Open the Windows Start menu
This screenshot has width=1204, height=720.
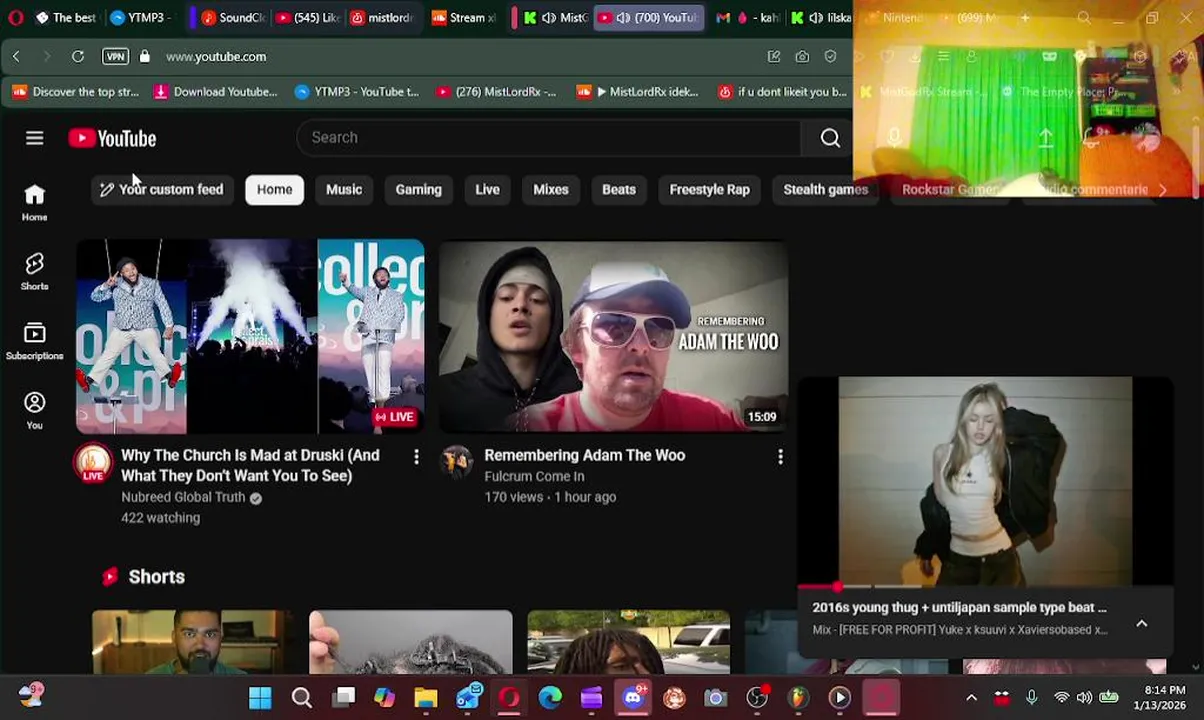pos(260,697)
